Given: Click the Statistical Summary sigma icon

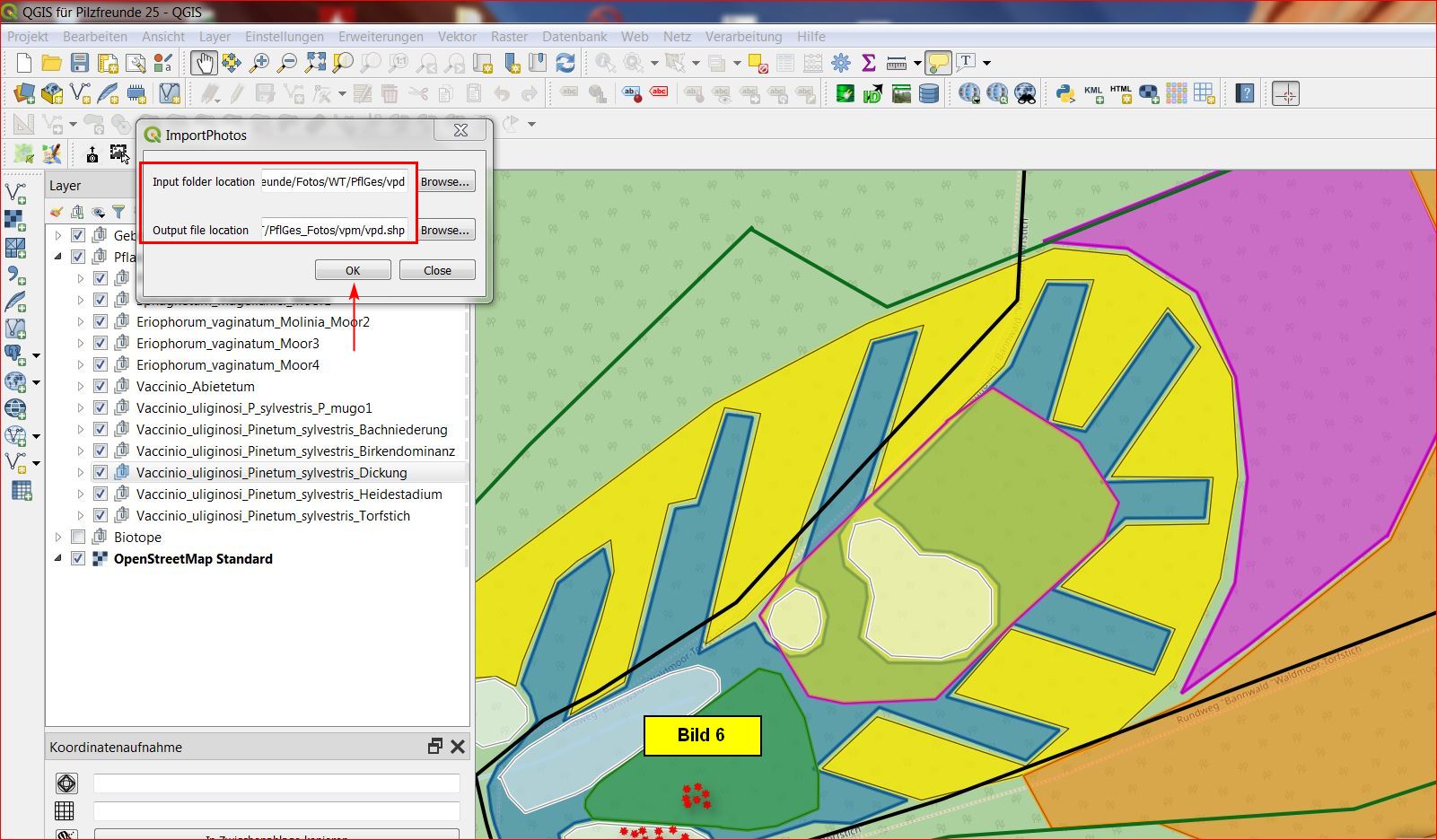Looking at the screenshot, I should (868, 63).
